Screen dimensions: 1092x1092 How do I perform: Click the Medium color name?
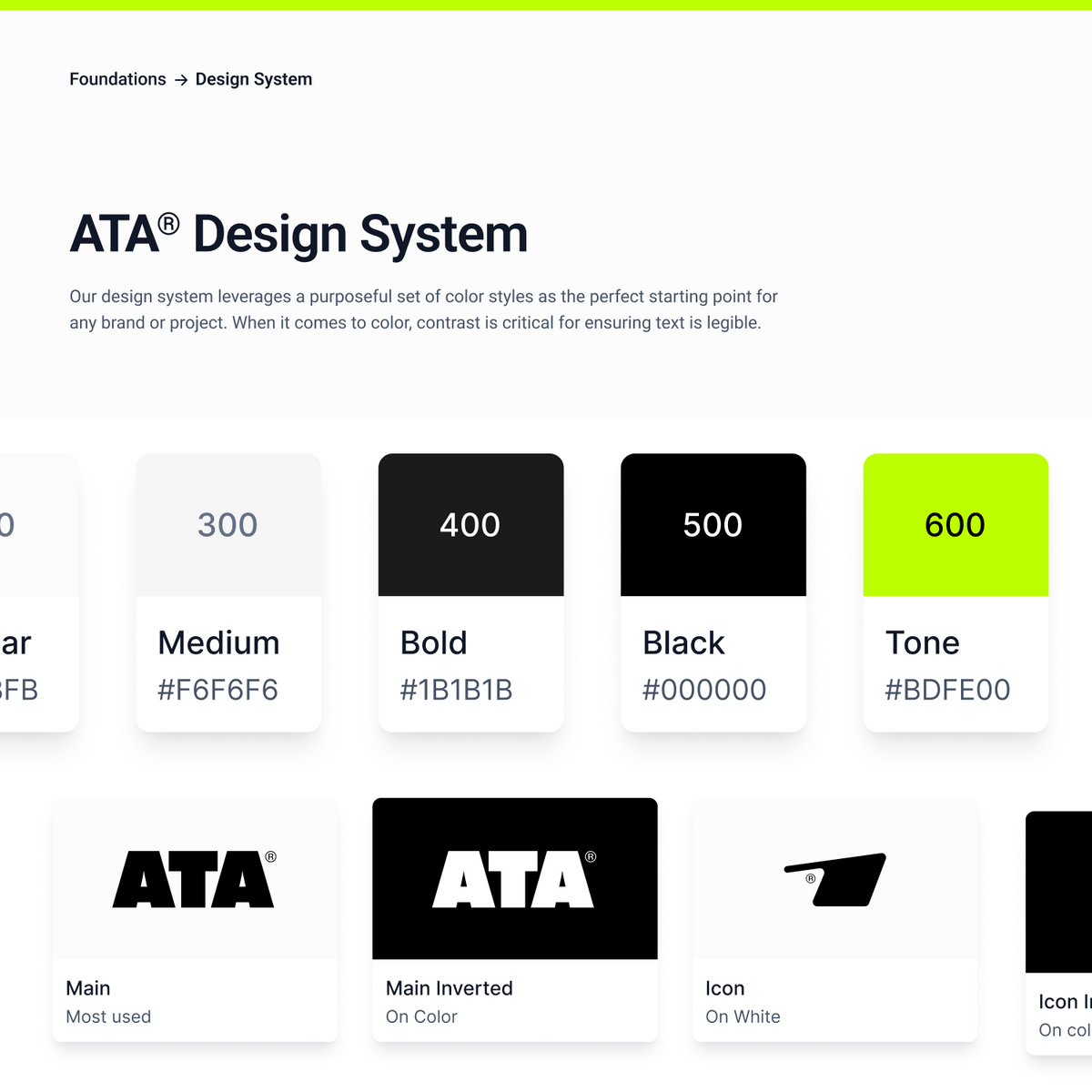[218, 642]
